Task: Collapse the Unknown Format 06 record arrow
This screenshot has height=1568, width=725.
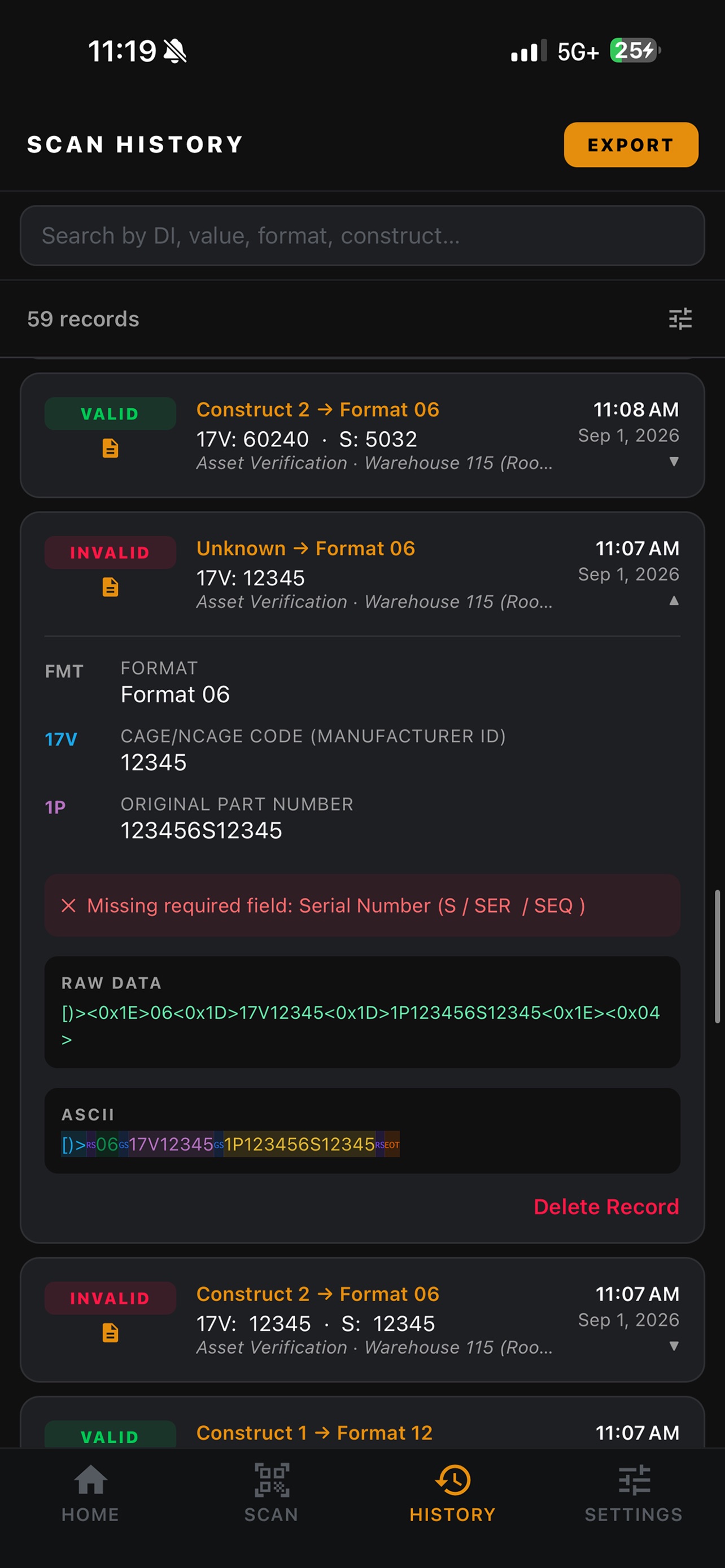Action: [673, 600]
